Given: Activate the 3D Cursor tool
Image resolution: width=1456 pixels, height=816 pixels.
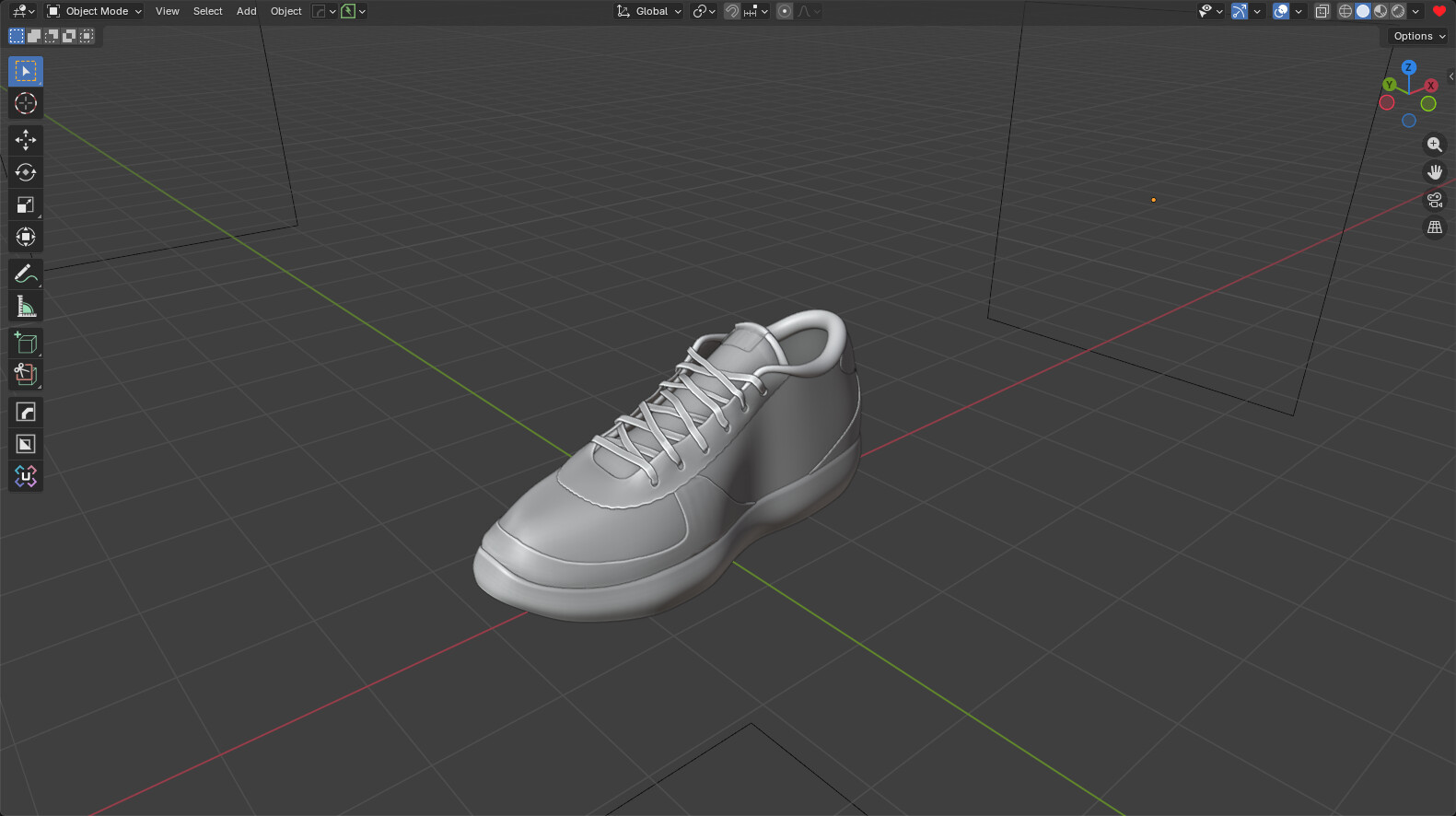Looking at the screenshot, I should click(x=26, y=103).
